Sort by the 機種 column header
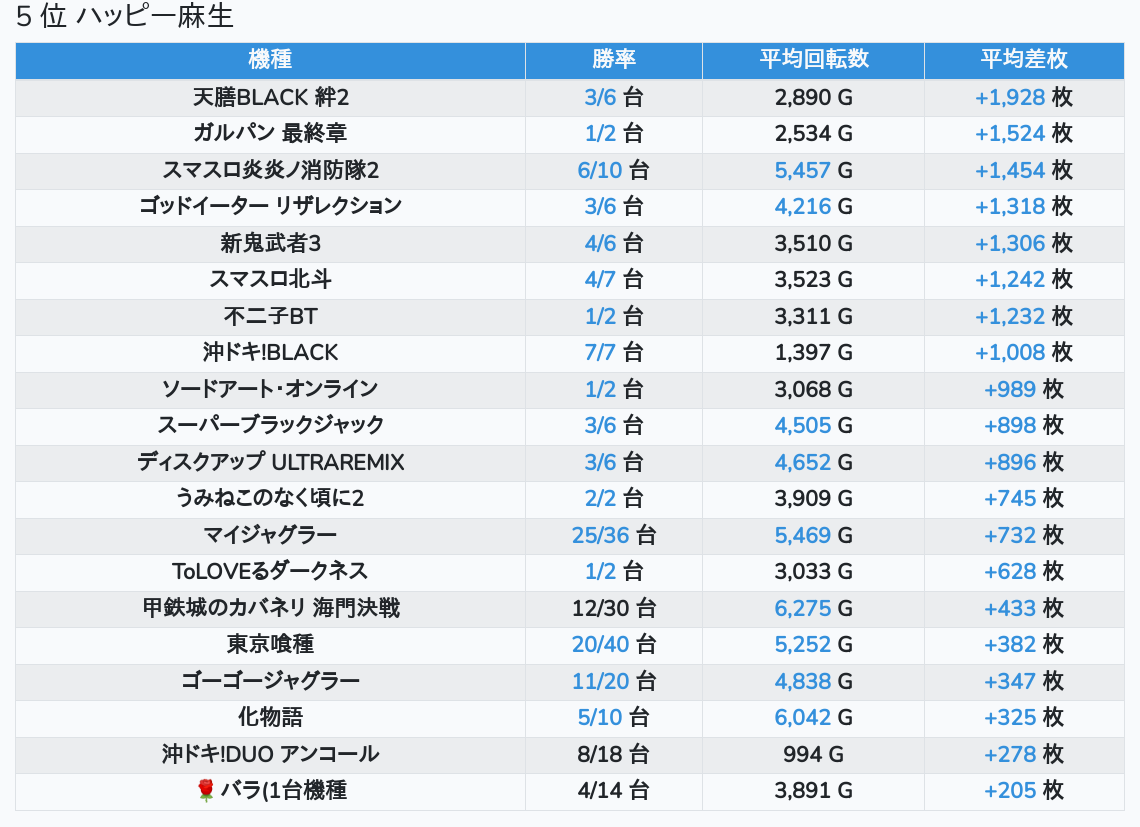Image resolution: width=1140 pixels, height=827 pixels. [270, 60]
